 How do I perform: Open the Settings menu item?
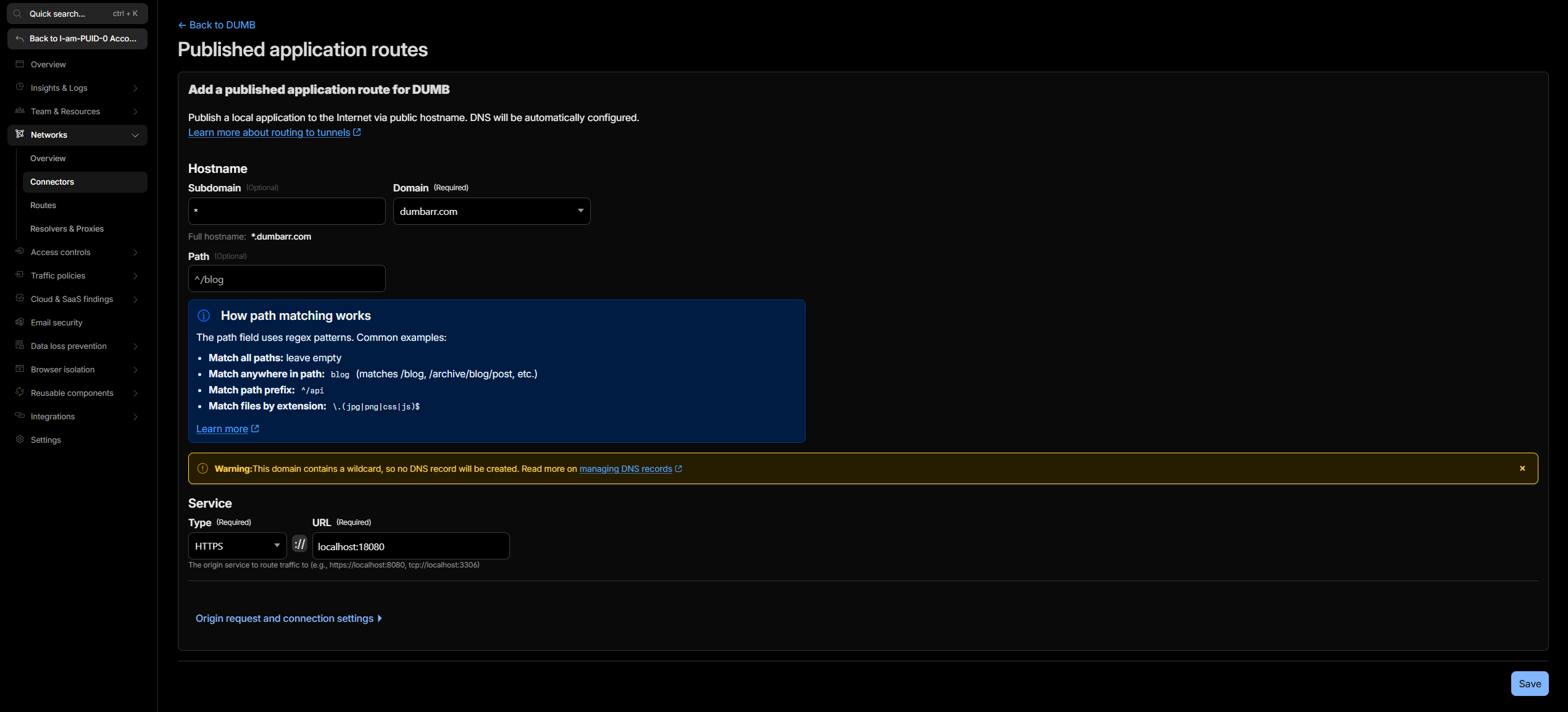tap(77, 440)
